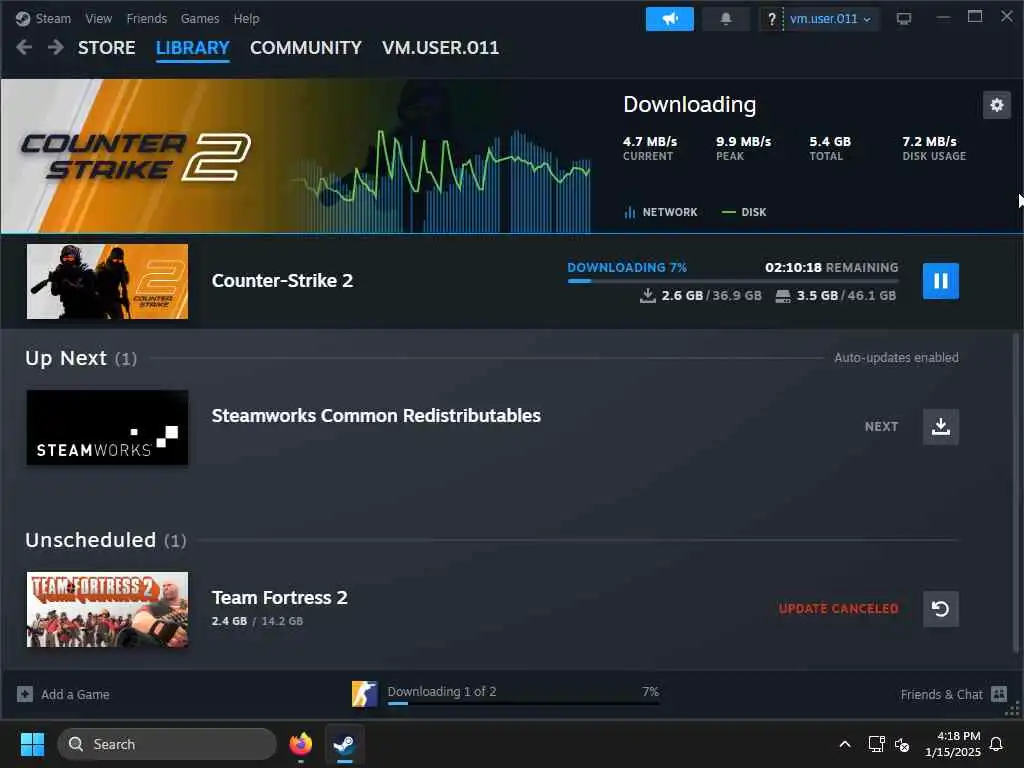The width and height of the screenshot is (1024, 768).
Task: Switch to the STORE tab
Action: (106, 48)
